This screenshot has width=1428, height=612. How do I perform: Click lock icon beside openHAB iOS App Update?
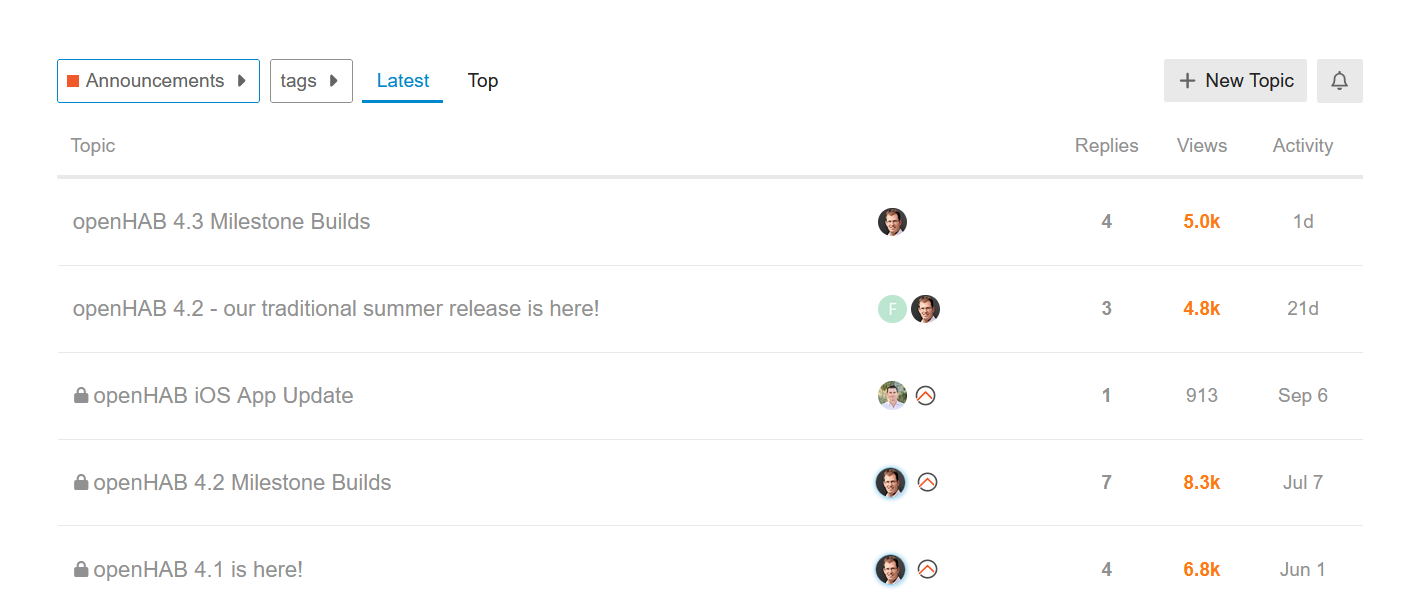[x=81, y=396]
